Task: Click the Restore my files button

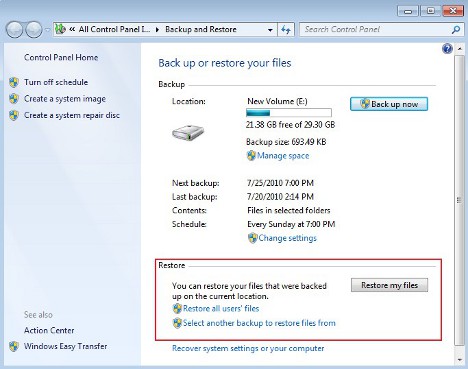Action: tap(389, 285)
